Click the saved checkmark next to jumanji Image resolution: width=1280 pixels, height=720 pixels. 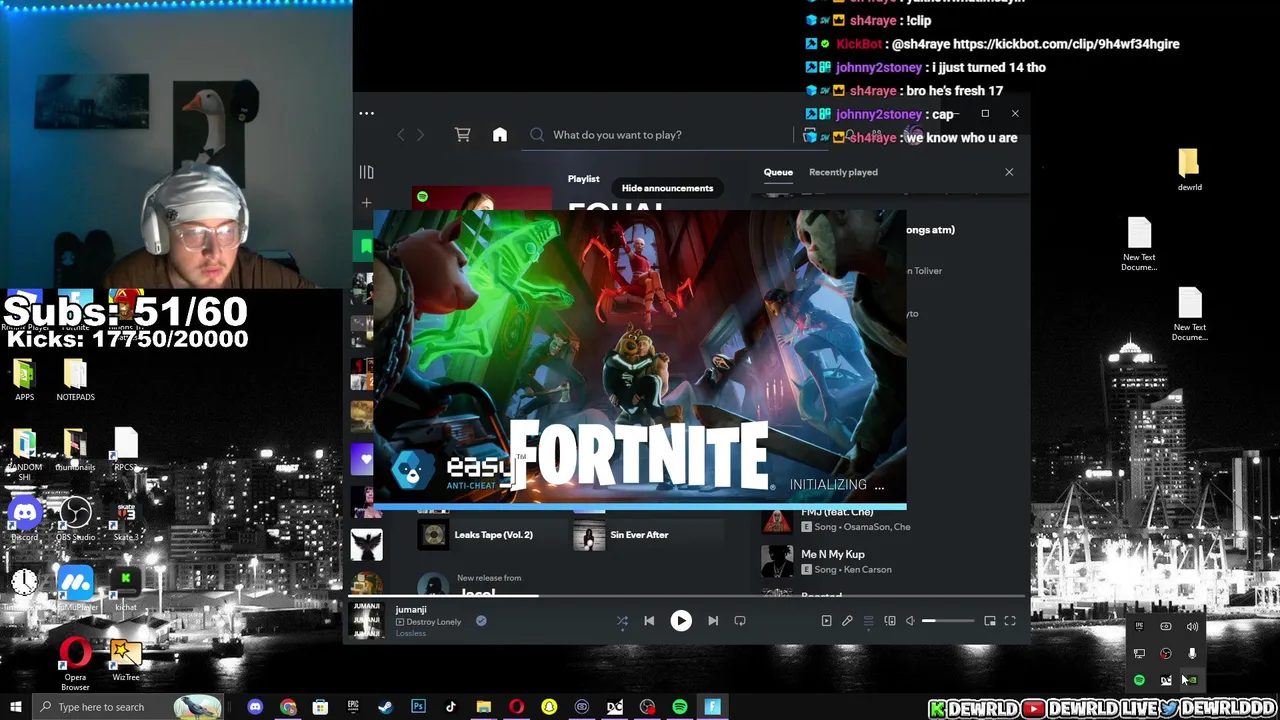481,621
